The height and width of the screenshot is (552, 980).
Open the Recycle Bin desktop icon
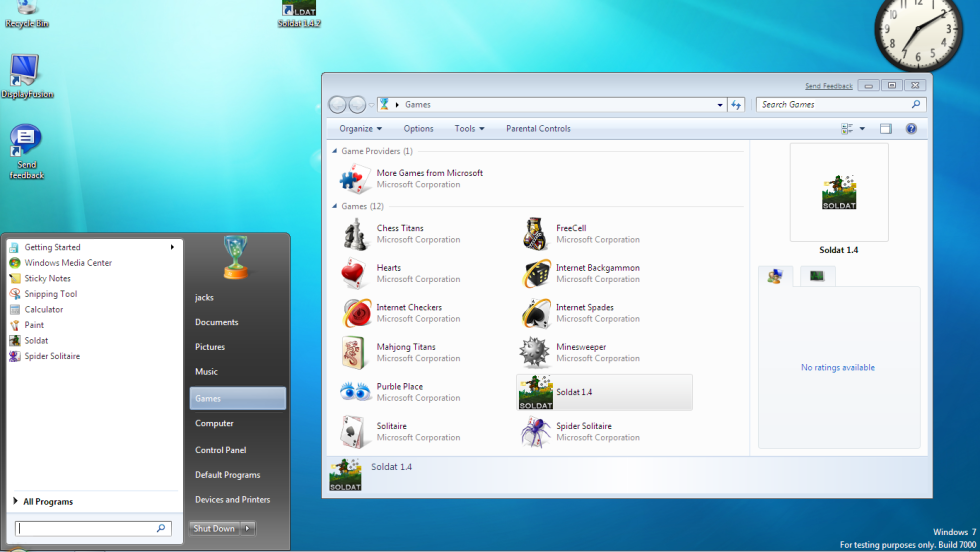[x=26, y=14]
